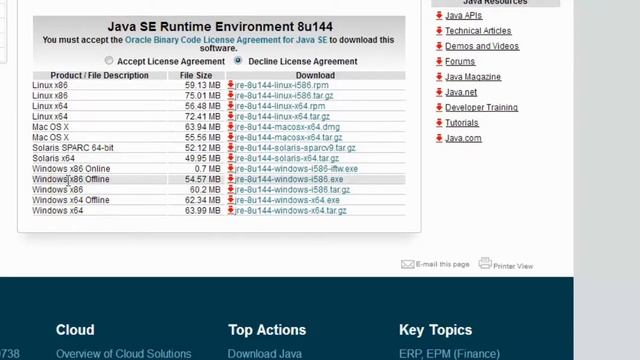This screenshot has height=360, width=640.
Task: Open Oracle Binary Code License Agreement link
Action: click(x=226, y=40)
